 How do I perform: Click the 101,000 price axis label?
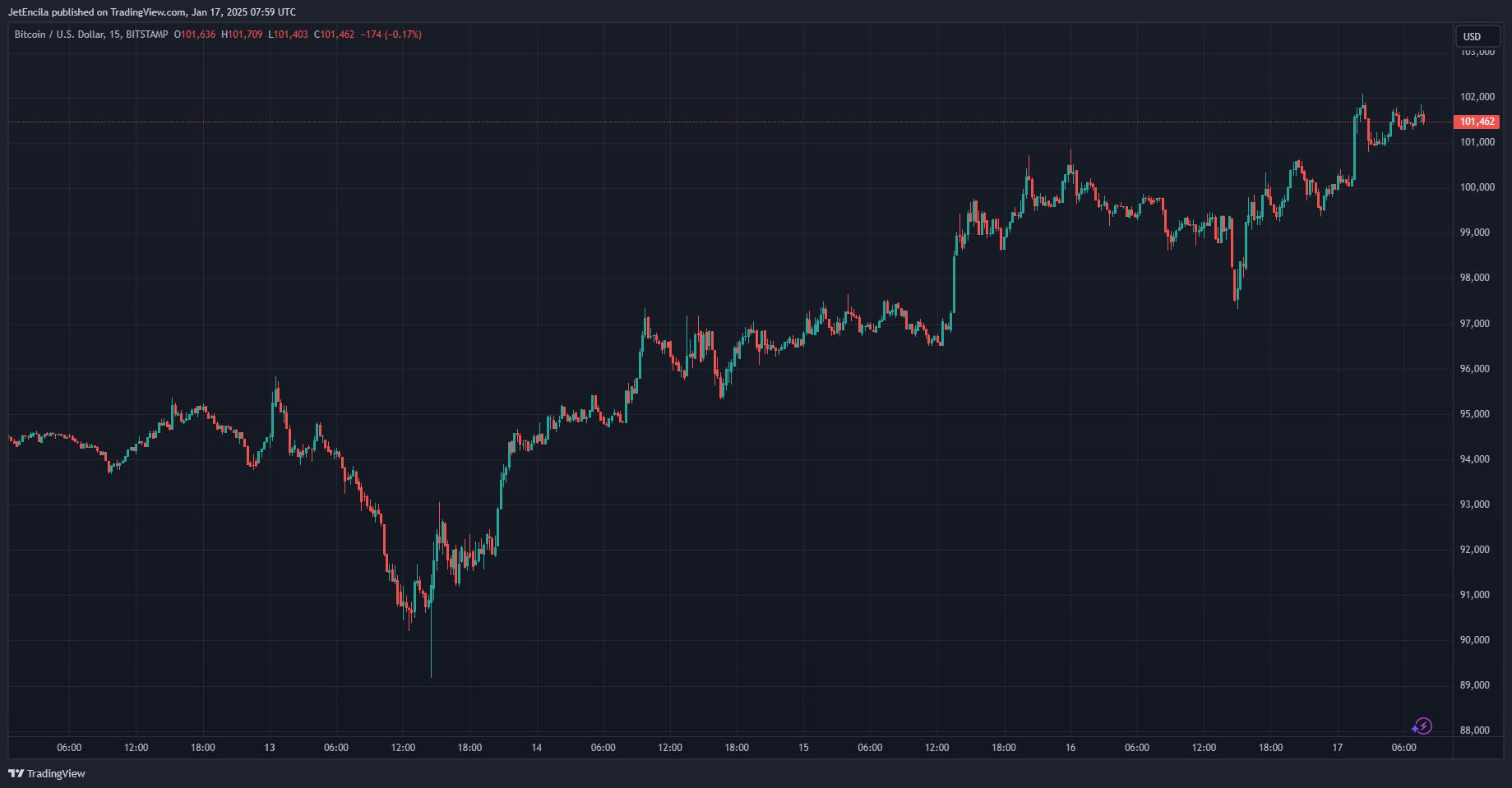tap(1477, 142)
